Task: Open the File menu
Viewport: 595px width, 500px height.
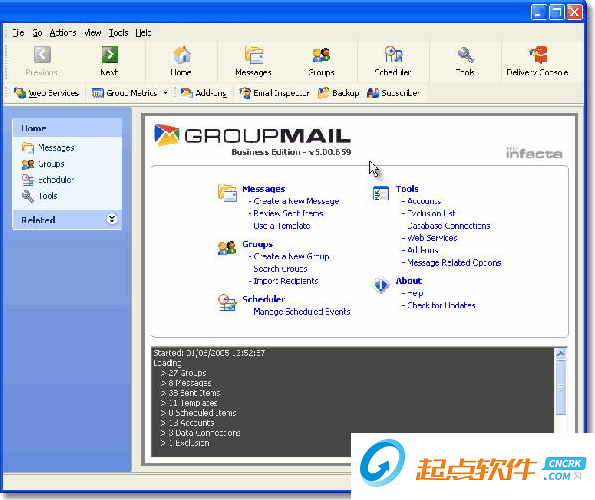Action: click(x=18, y=33)
